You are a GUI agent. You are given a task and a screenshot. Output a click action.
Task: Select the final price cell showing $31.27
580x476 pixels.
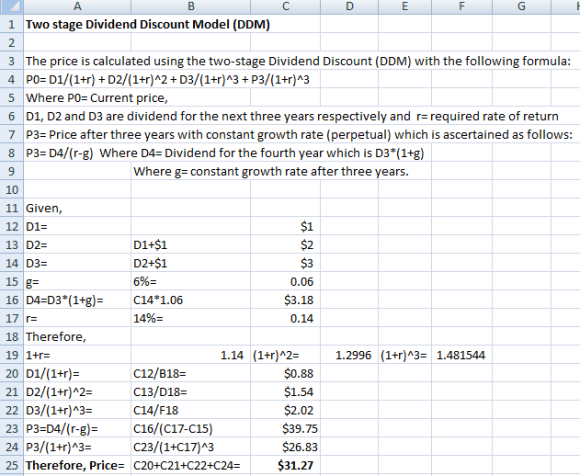pyautogui.click(x=285, y=465)
